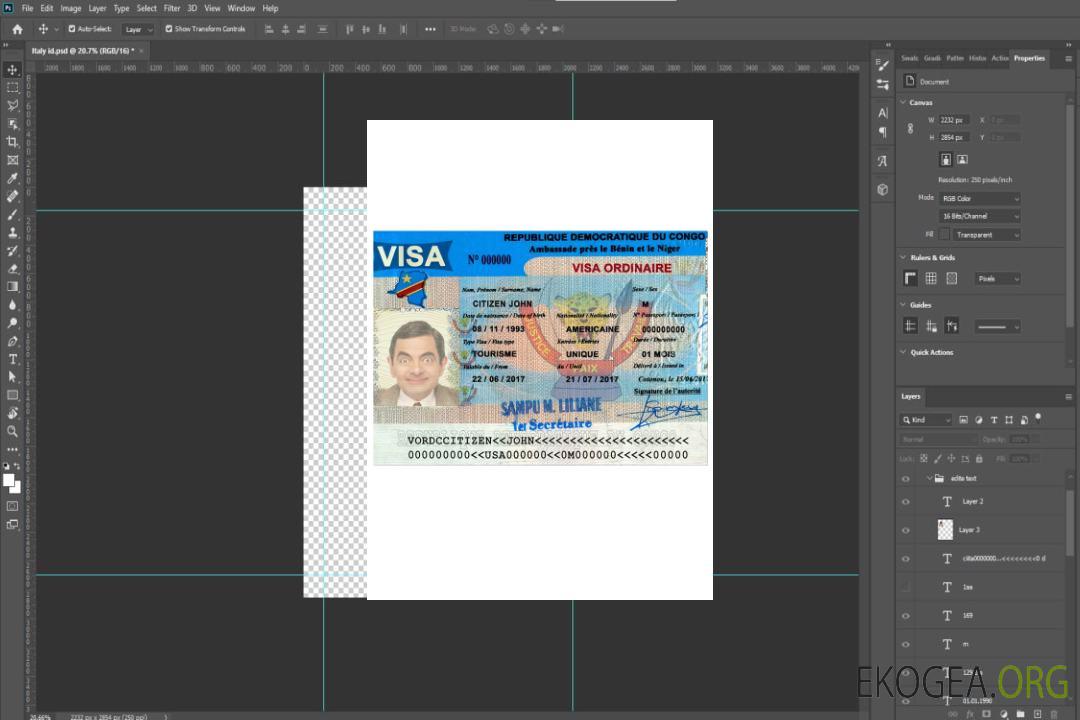Show the hidden 1se text layer
1080x720 pixels.
click(x=906, y=587)
